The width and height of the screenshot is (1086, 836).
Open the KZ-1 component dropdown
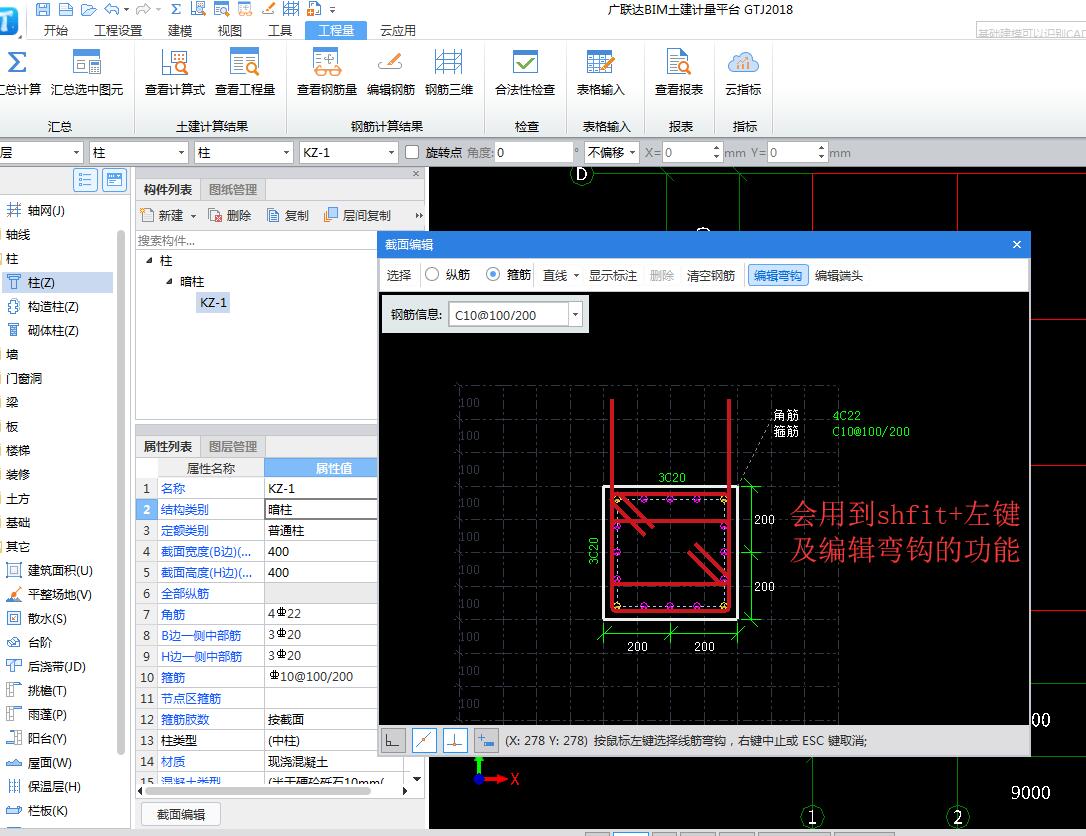391,152
